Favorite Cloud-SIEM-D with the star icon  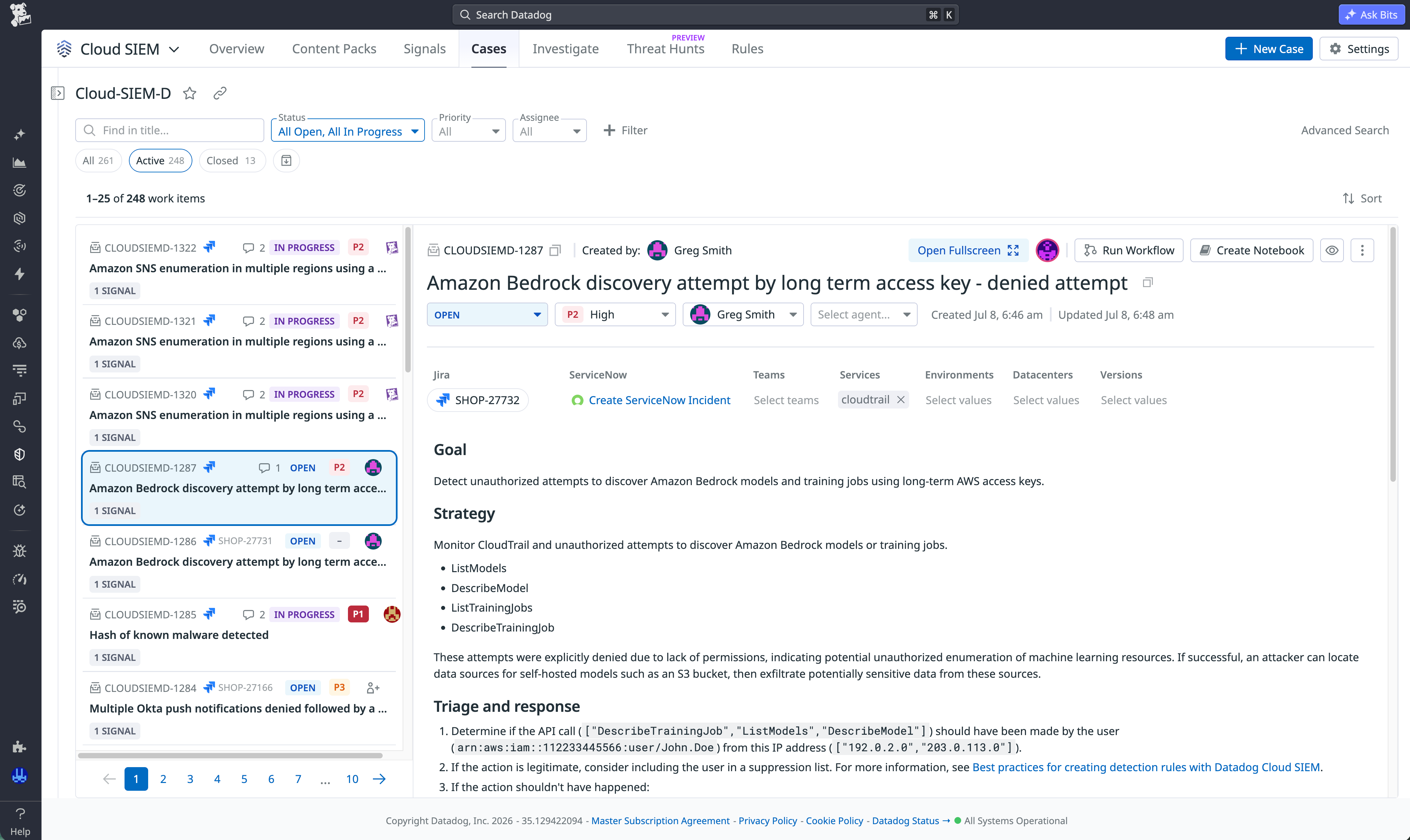pyautogui.click(x=190, y=93)
